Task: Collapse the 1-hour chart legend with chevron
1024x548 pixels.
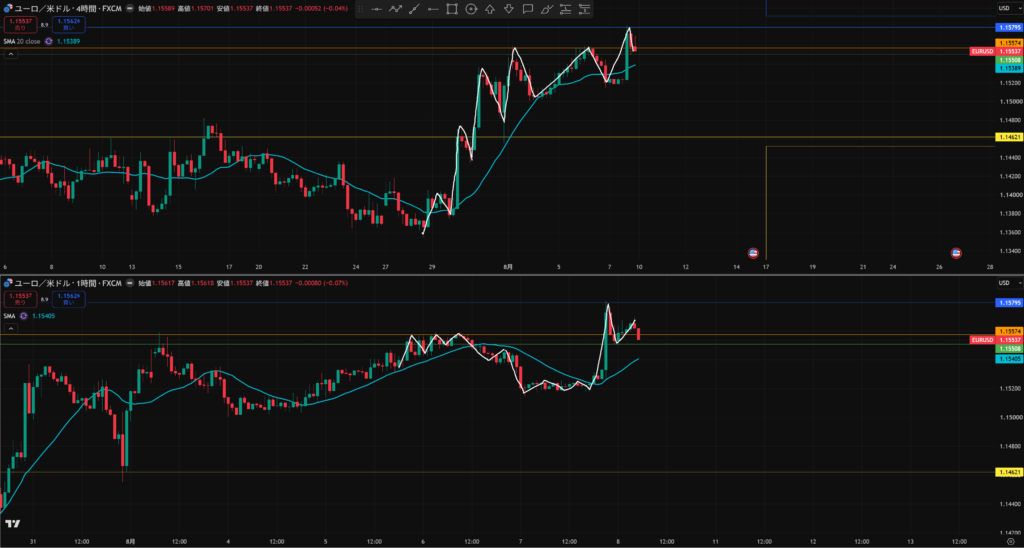Action: click(11, 329)
